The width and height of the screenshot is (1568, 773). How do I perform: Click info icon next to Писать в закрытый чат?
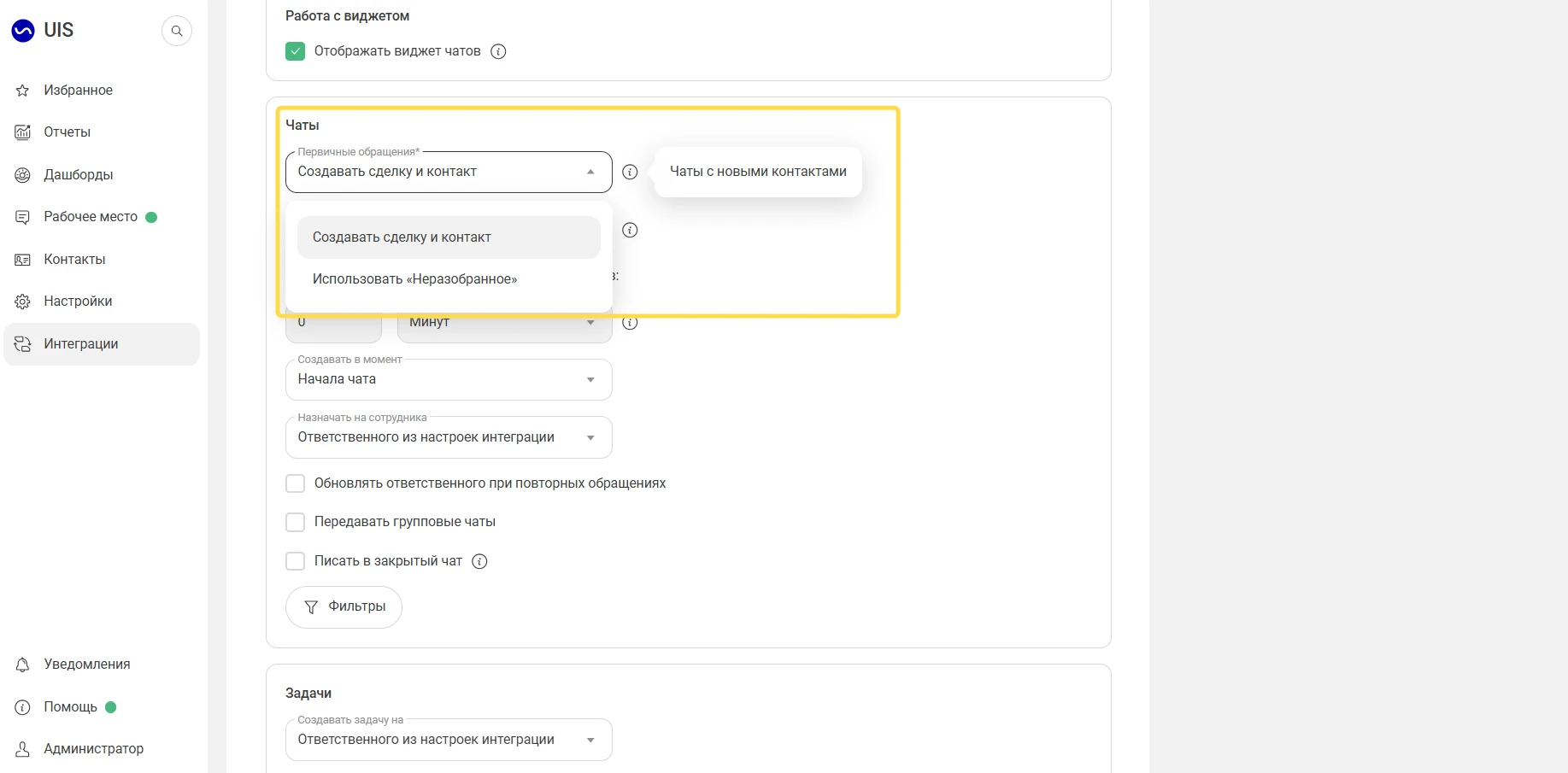coord(479,561)
